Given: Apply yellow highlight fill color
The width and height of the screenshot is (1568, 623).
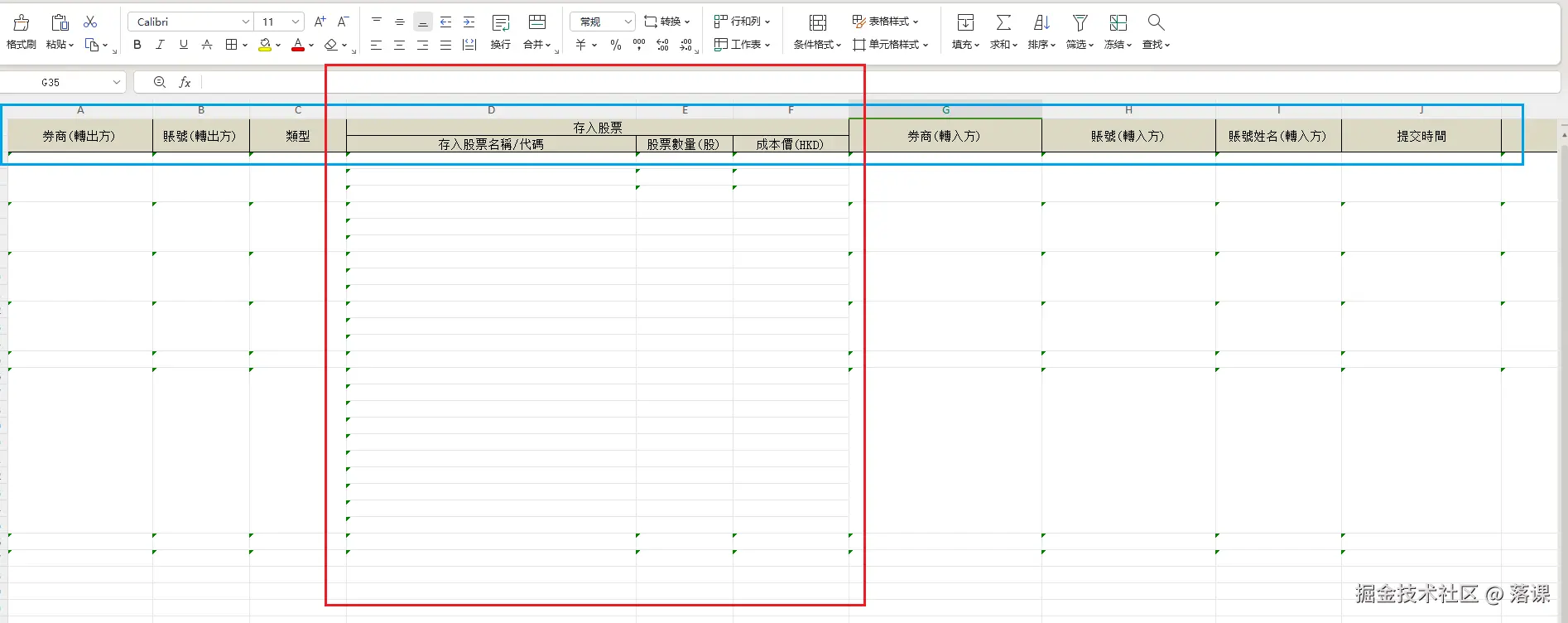Looking at the screenshot, I should pos(265,45).
